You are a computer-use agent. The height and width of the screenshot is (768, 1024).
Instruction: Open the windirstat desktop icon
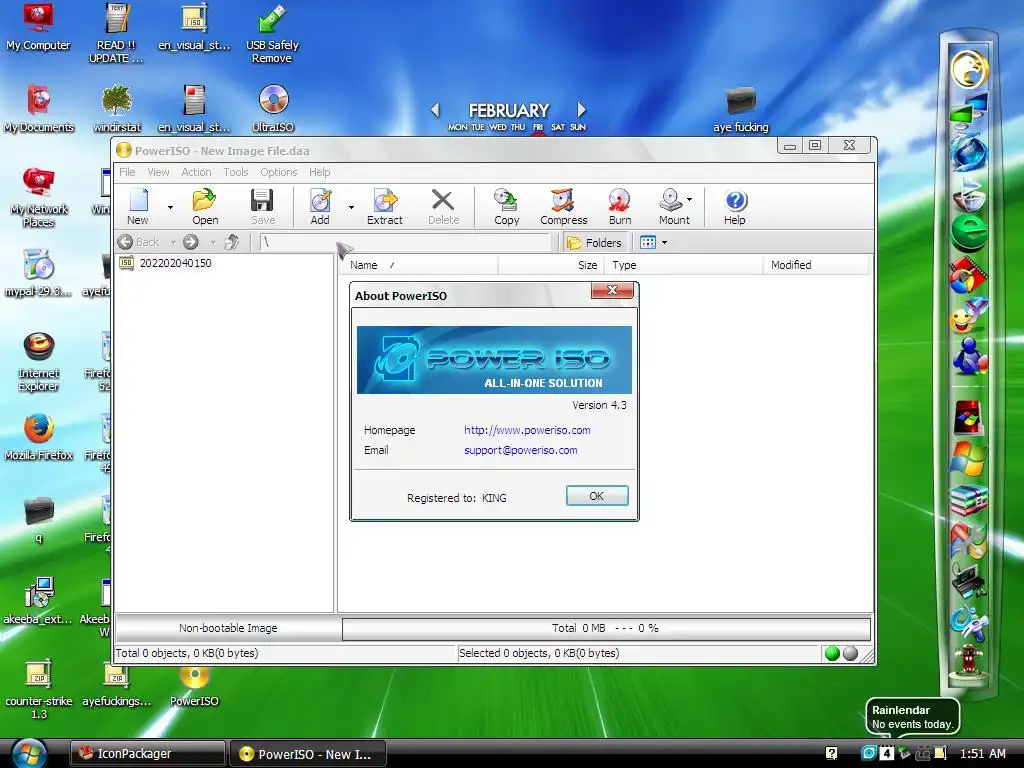[x=117, y=108]
